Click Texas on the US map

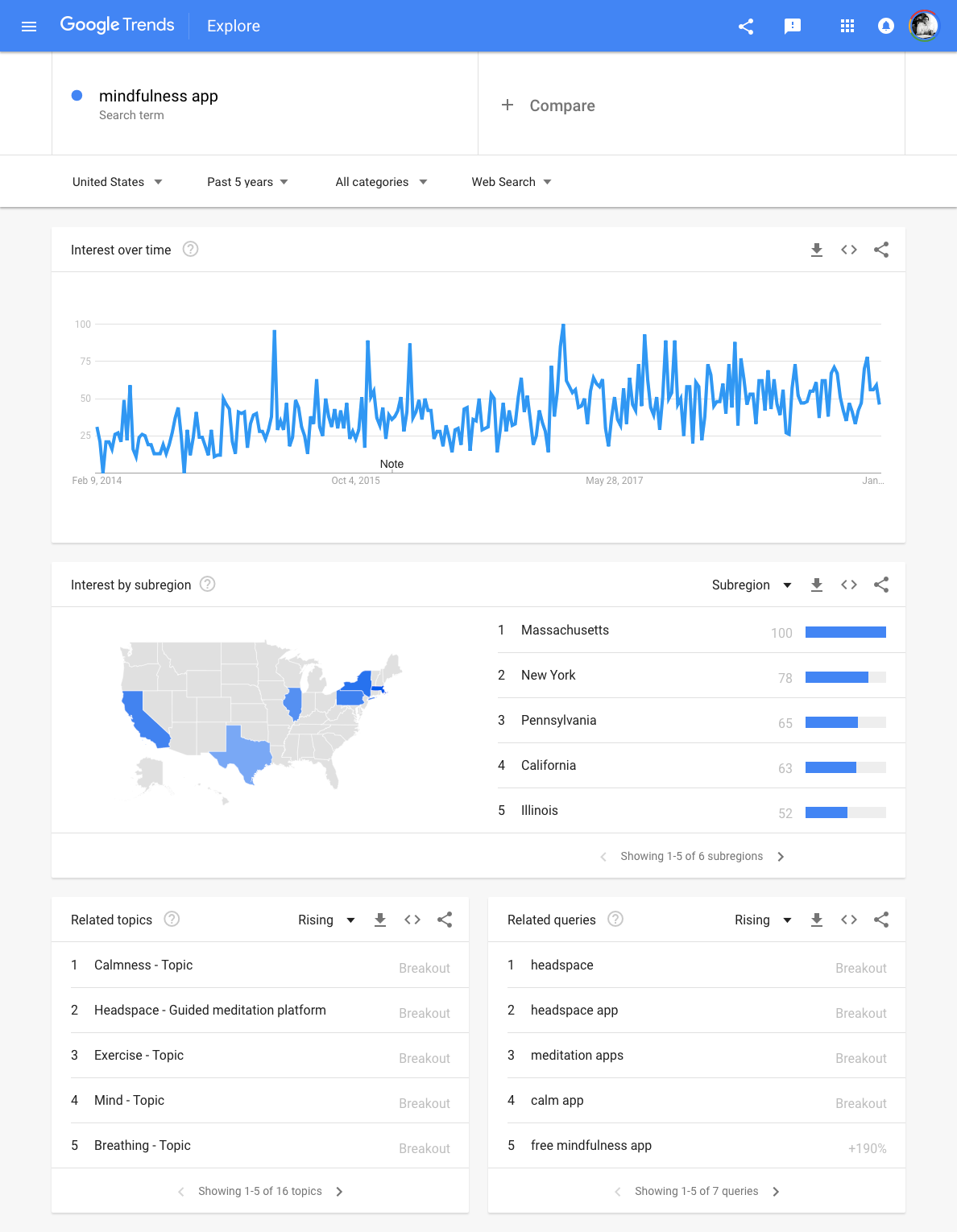point(244,754)
